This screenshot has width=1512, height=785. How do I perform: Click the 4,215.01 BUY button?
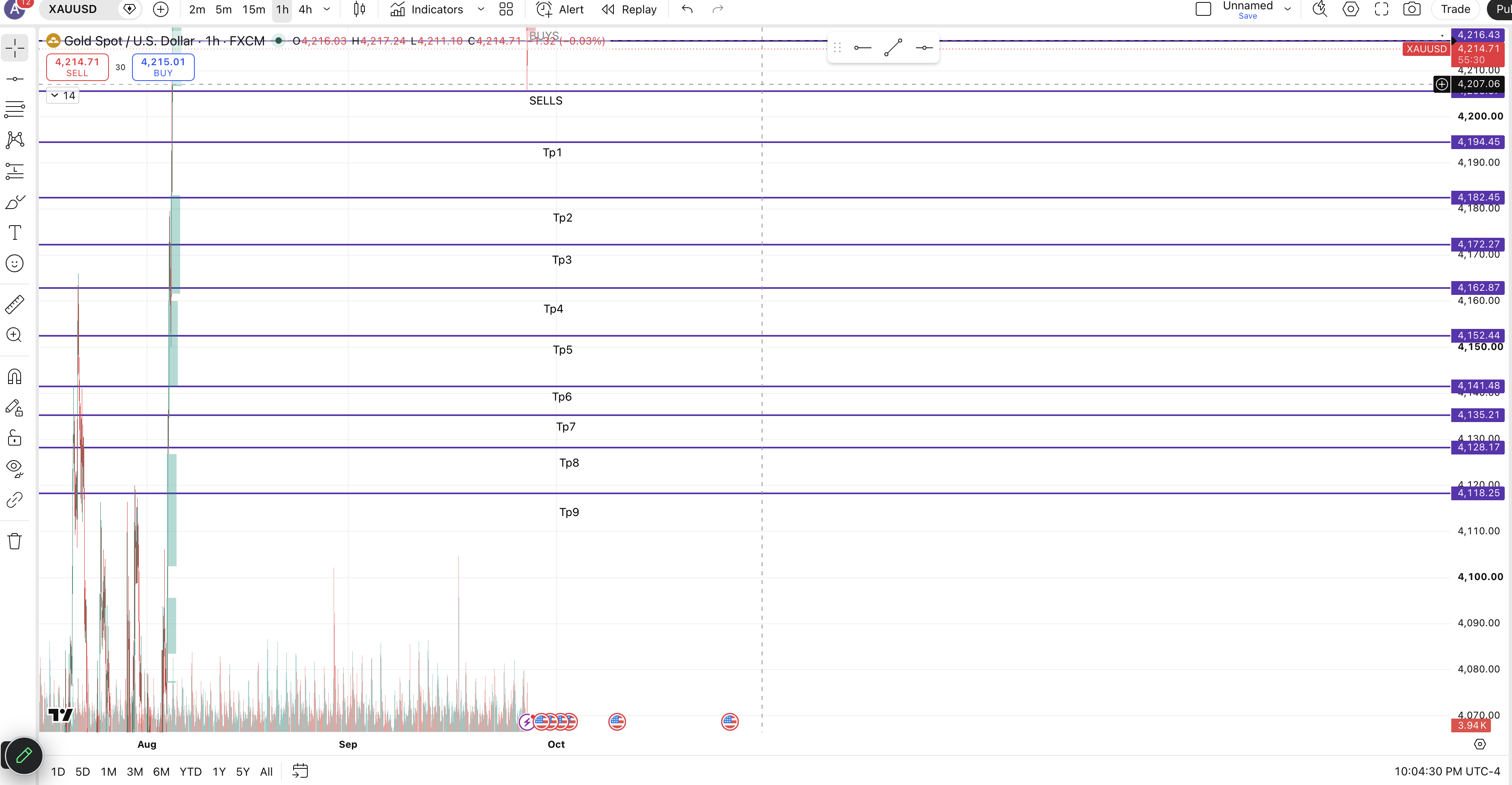click(163, 67)
